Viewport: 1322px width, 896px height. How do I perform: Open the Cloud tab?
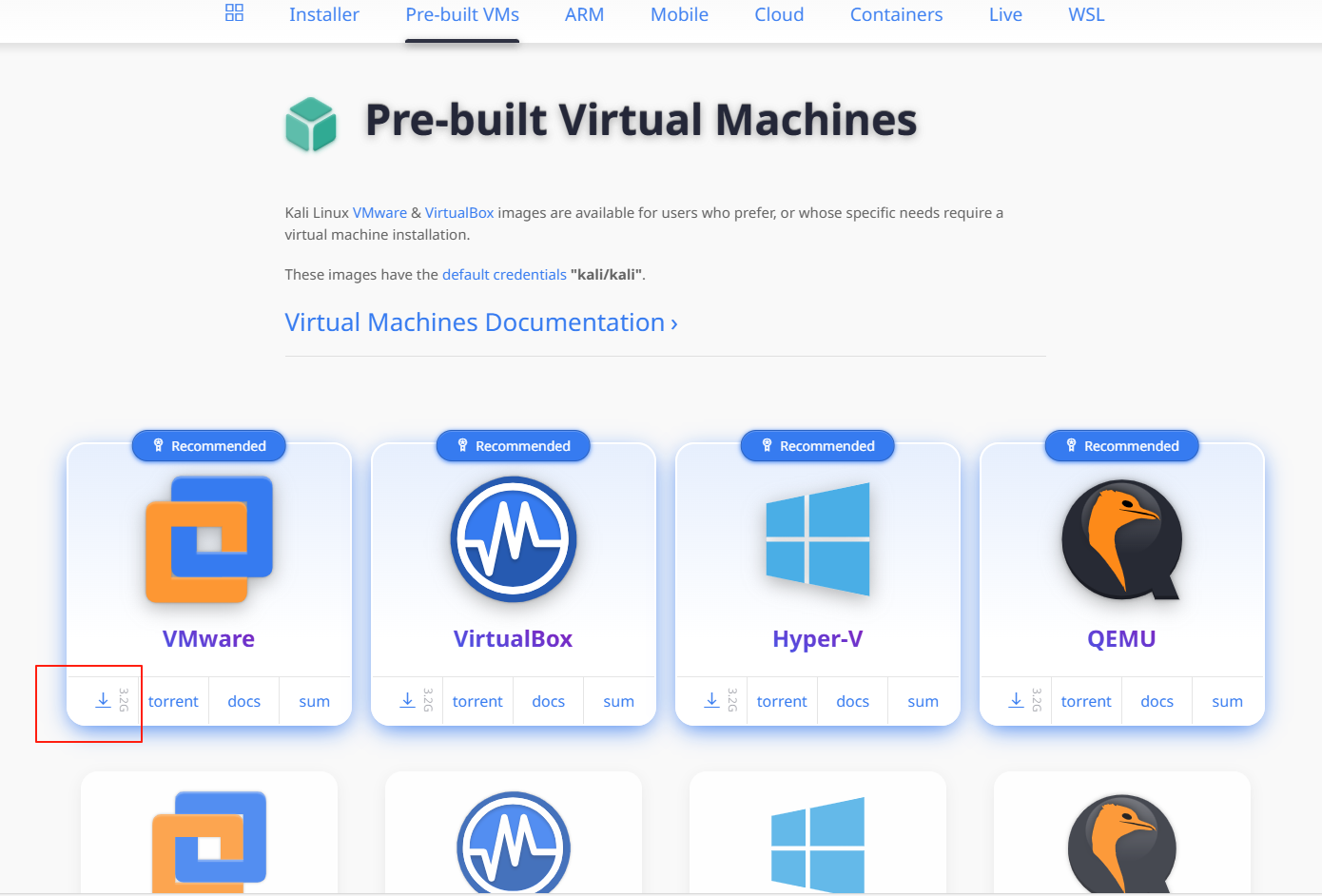point(779,14)
